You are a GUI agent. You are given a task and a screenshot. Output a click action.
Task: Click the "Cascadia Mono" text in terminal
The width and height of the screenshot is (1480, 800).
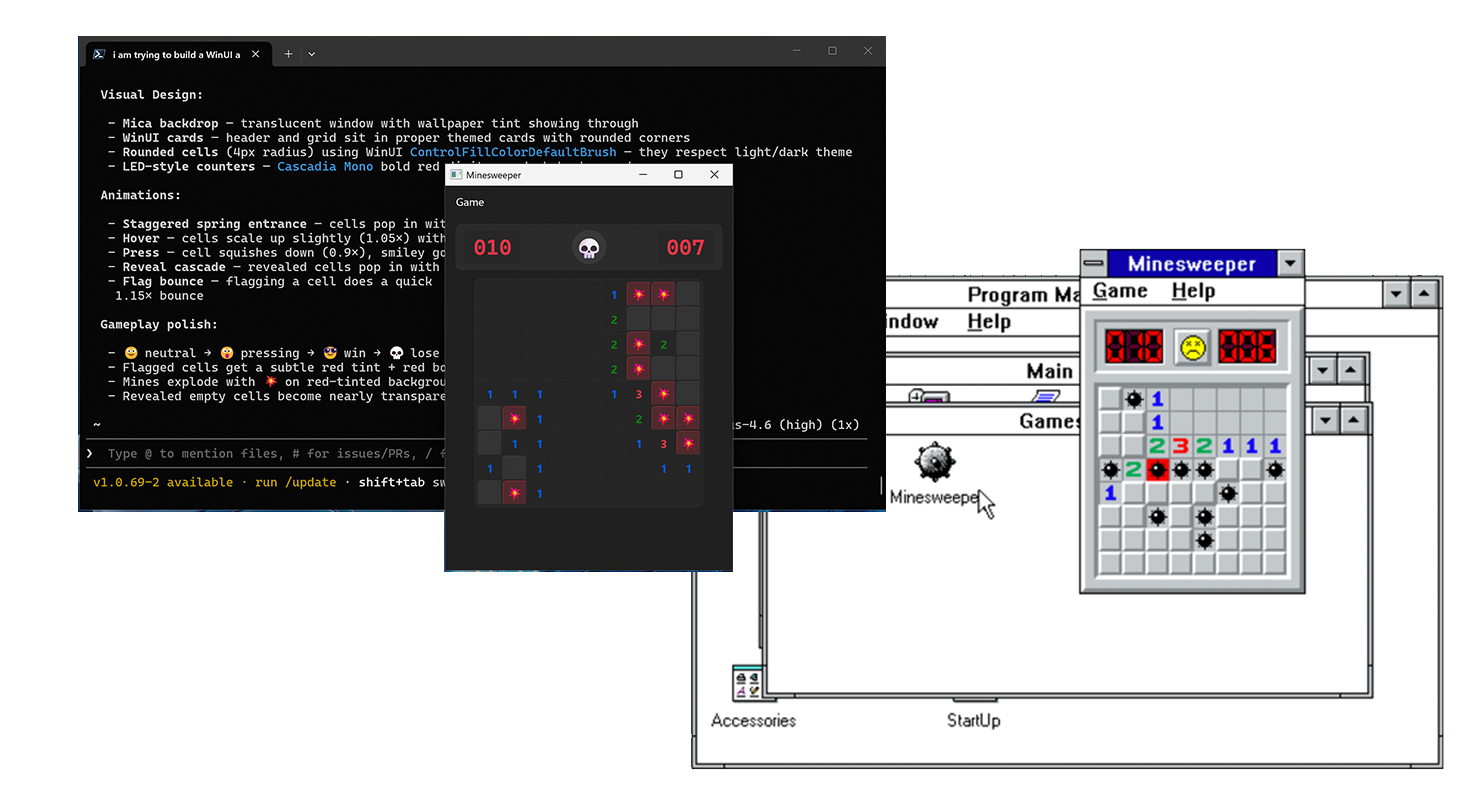coord(325,166)
